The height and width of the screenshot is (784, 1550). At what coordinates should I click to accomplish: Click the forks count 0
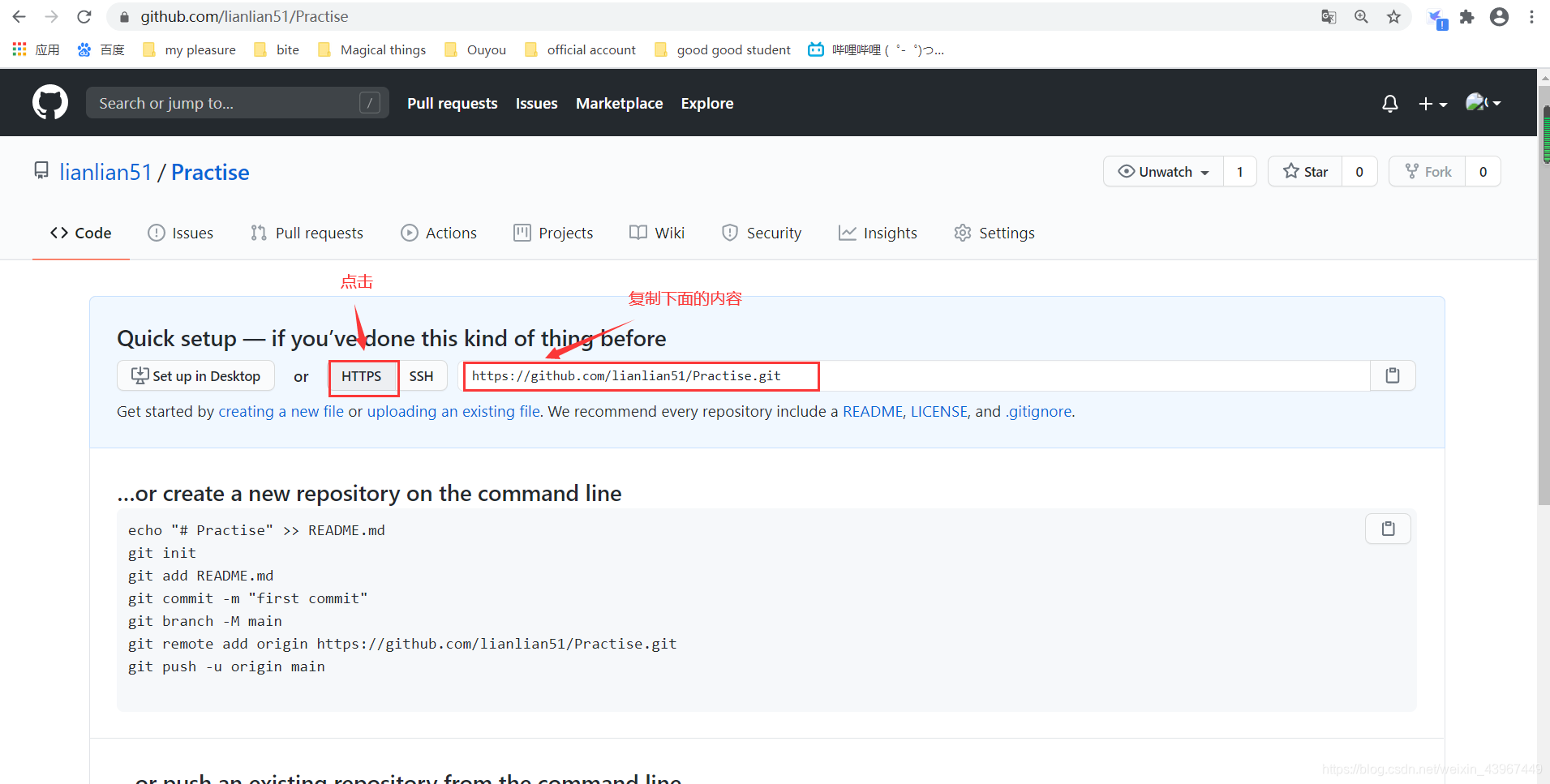click(x=1483, y=172)
